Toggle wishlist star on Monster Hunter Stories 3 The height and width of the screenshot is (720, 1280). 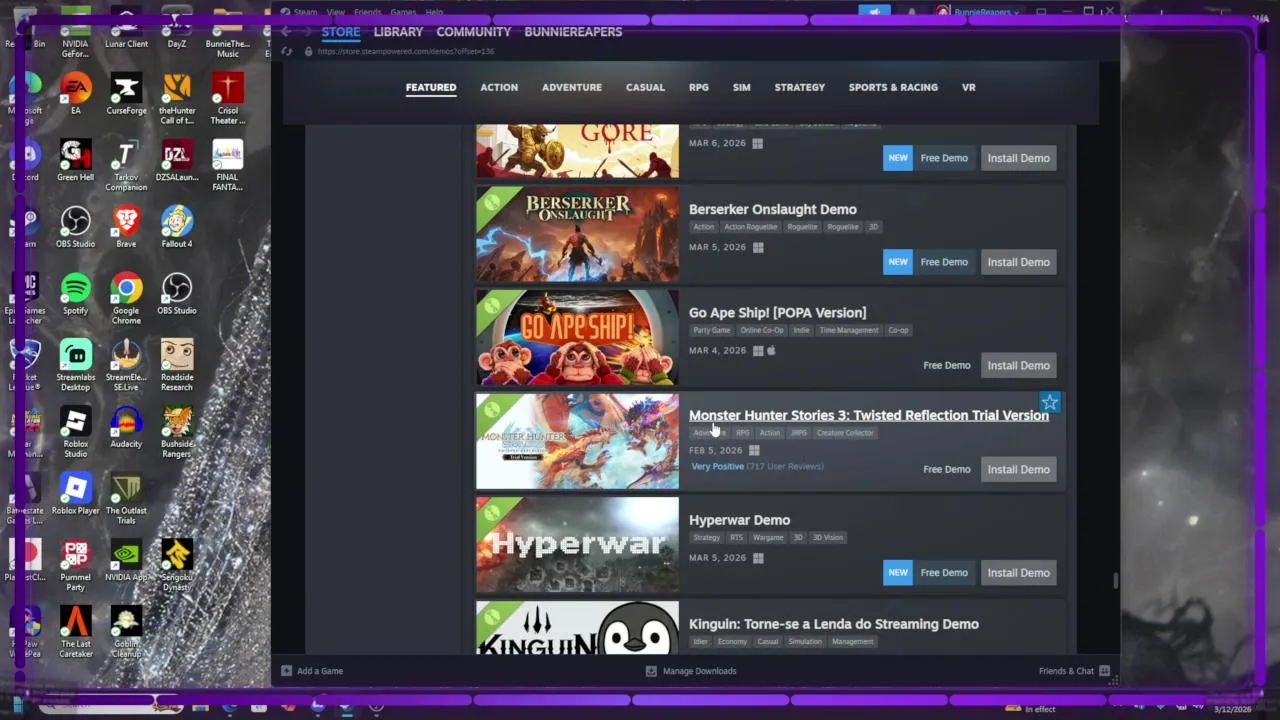(1049, 402)
